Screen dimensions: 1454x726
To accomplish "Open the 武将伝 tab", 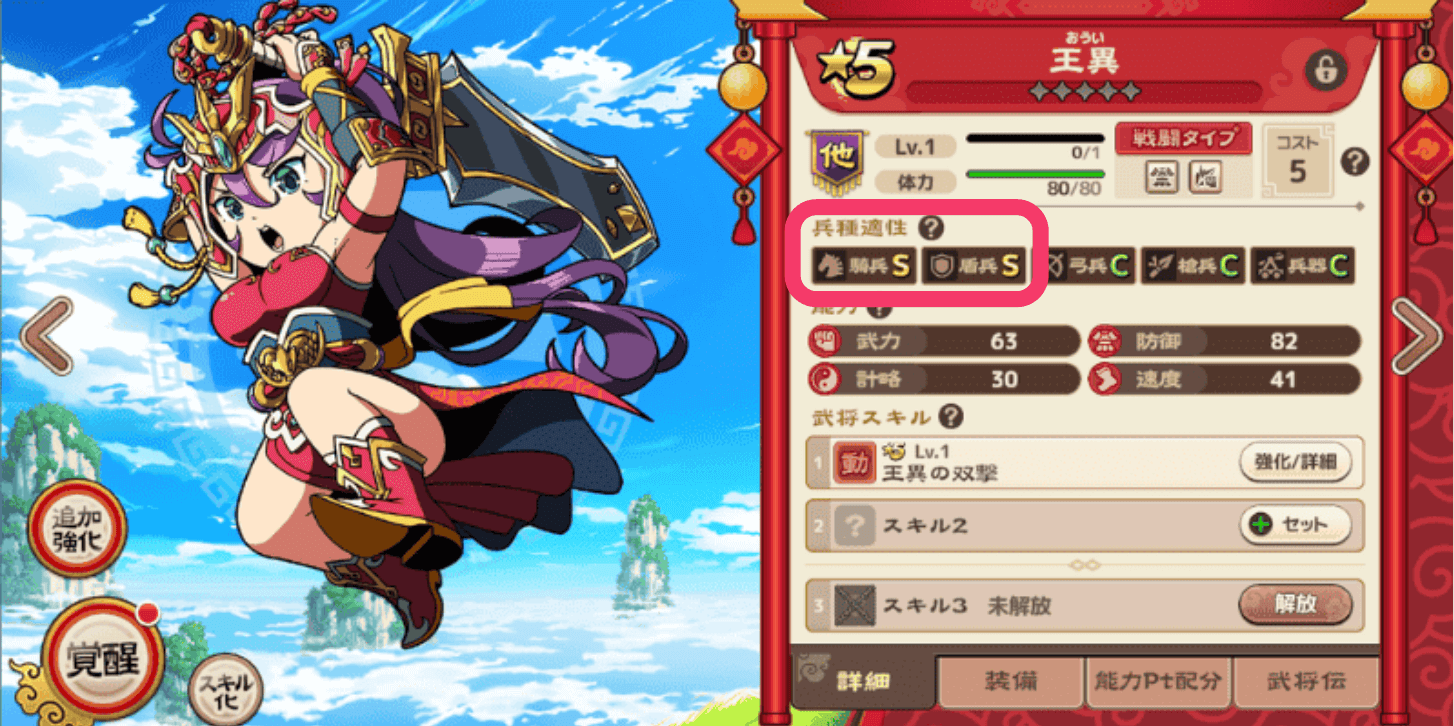I will [x=1305, y=682].
